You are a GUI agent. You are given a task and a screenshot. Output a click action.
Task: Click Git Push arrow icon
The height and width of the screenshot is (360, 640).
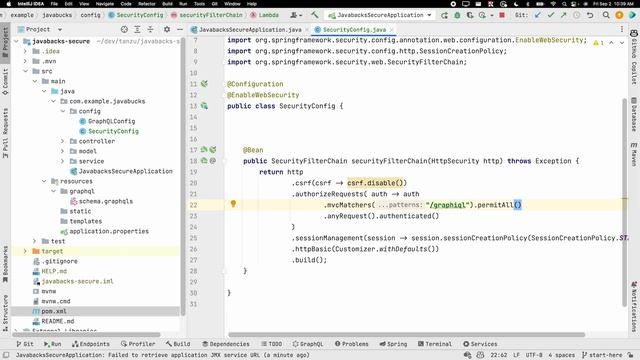(x=563, y=15)
